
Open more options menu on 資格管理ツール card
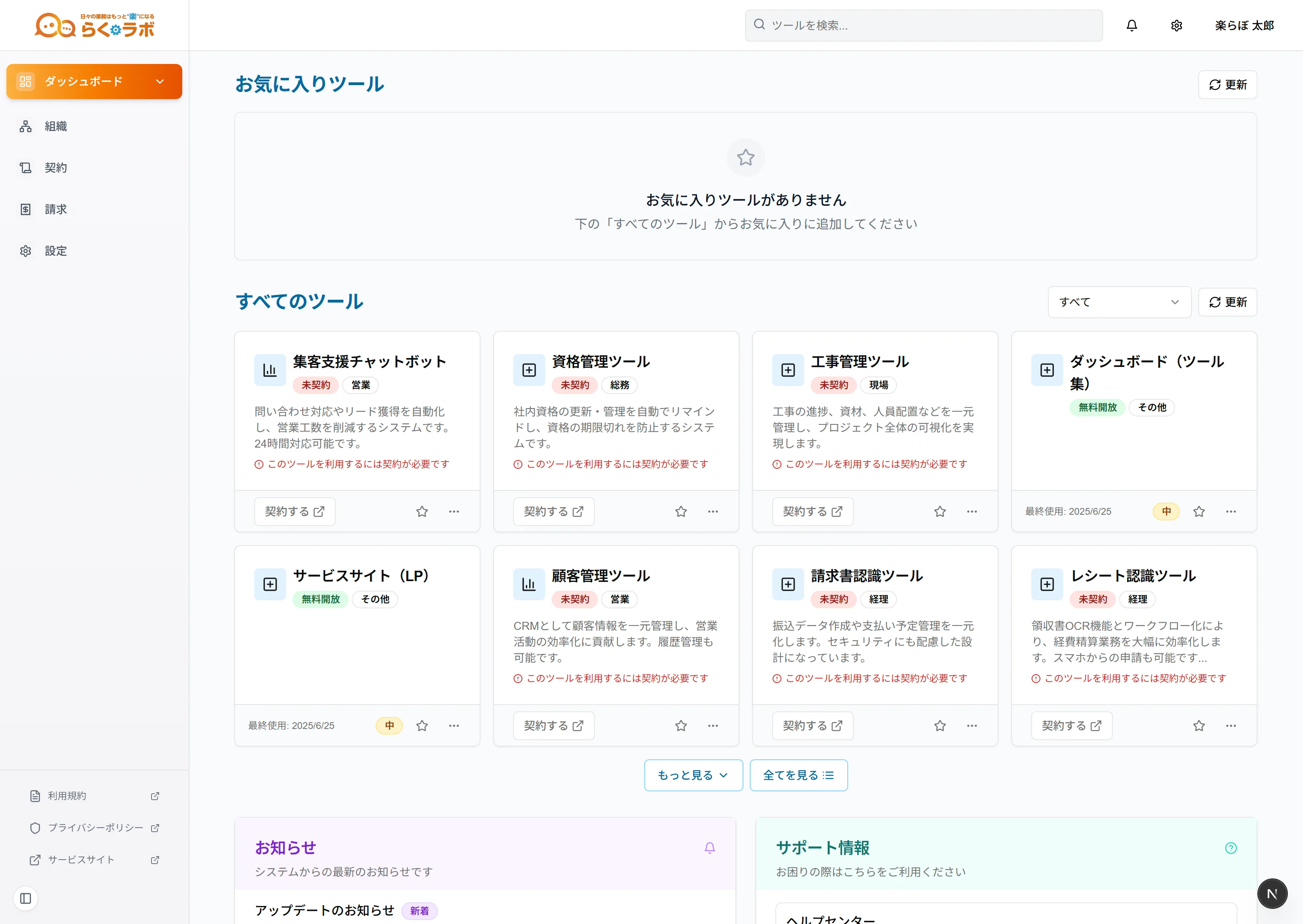point(712,512)
